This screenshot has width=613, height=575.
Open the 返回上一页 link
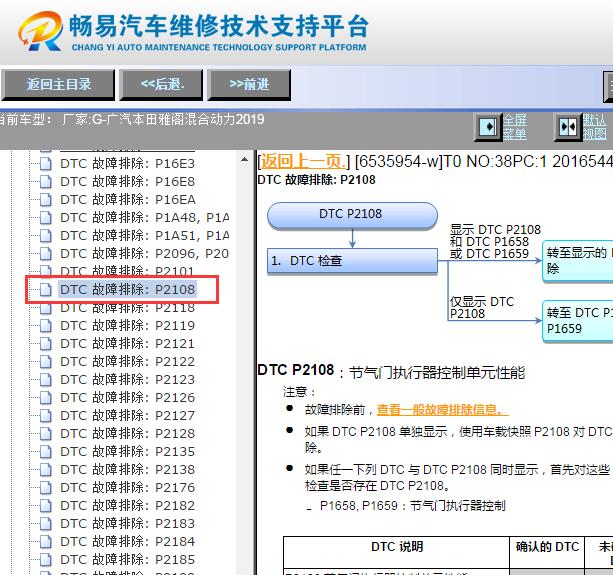point(303,161)
